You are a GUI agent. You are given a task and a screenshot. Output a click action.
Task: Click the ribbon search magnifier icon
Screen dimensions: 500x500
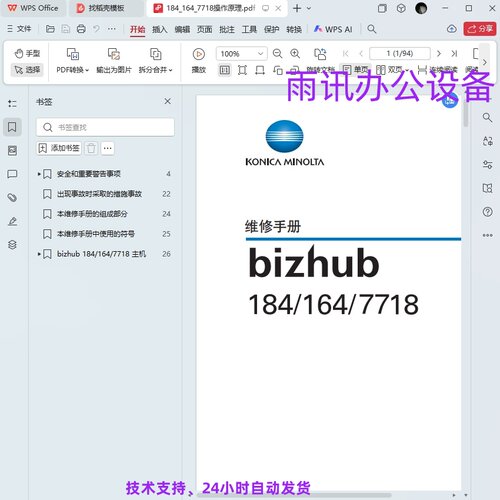[x=372, y=29]
